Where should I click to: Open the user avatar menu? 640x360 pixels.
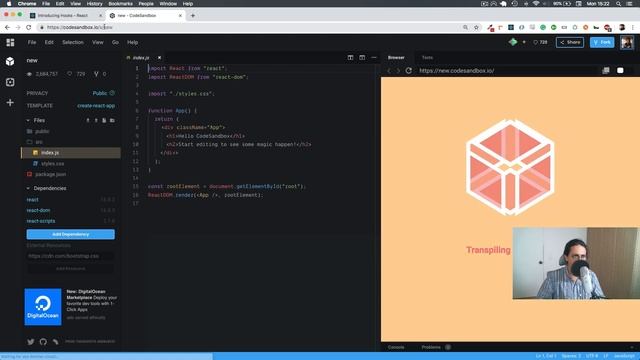[627, 42]
